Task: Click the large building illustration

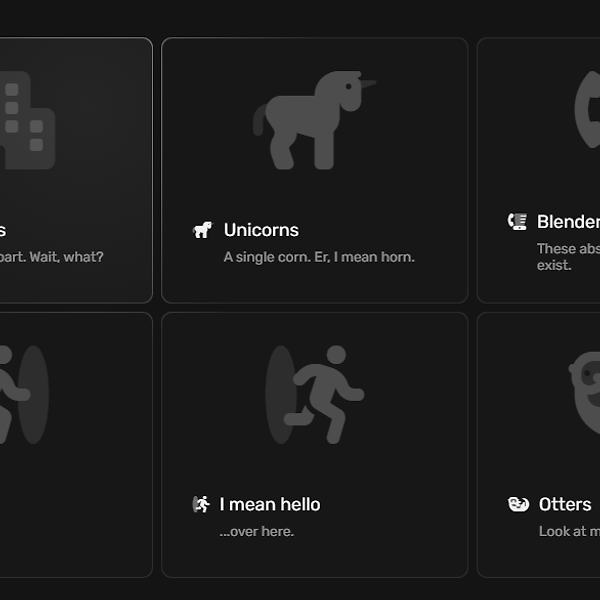Action: [27, 120]
